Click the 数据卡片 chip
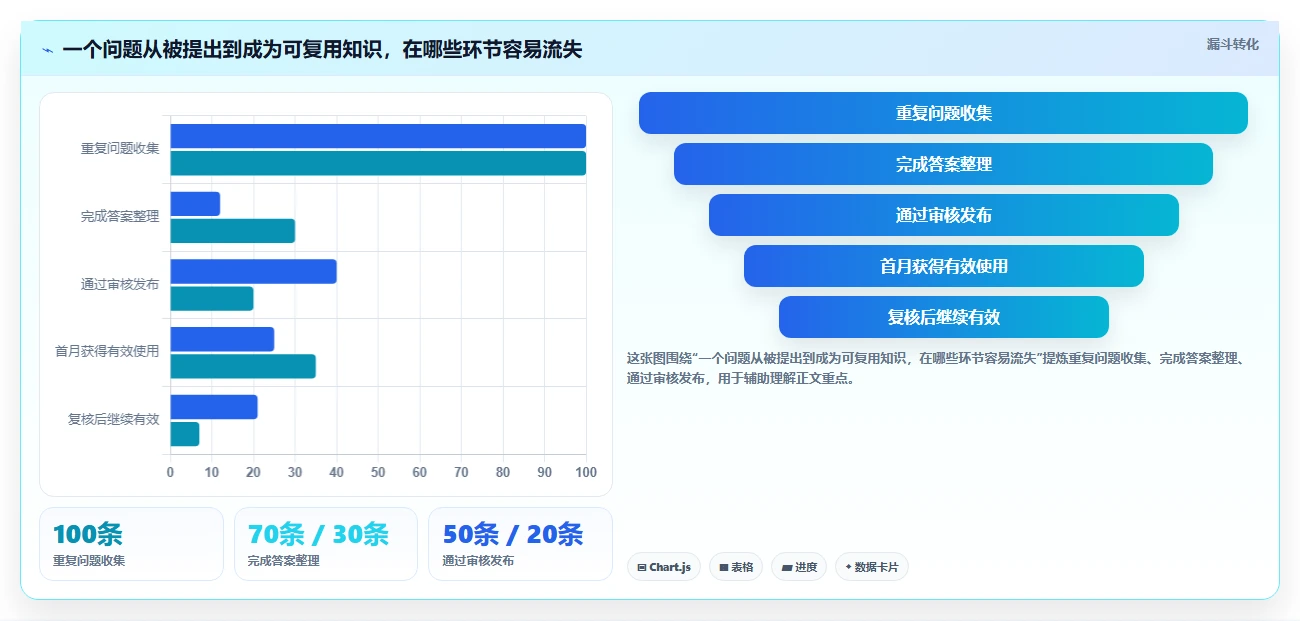The width and height of the screenshot is (1300, 621). 872,567
